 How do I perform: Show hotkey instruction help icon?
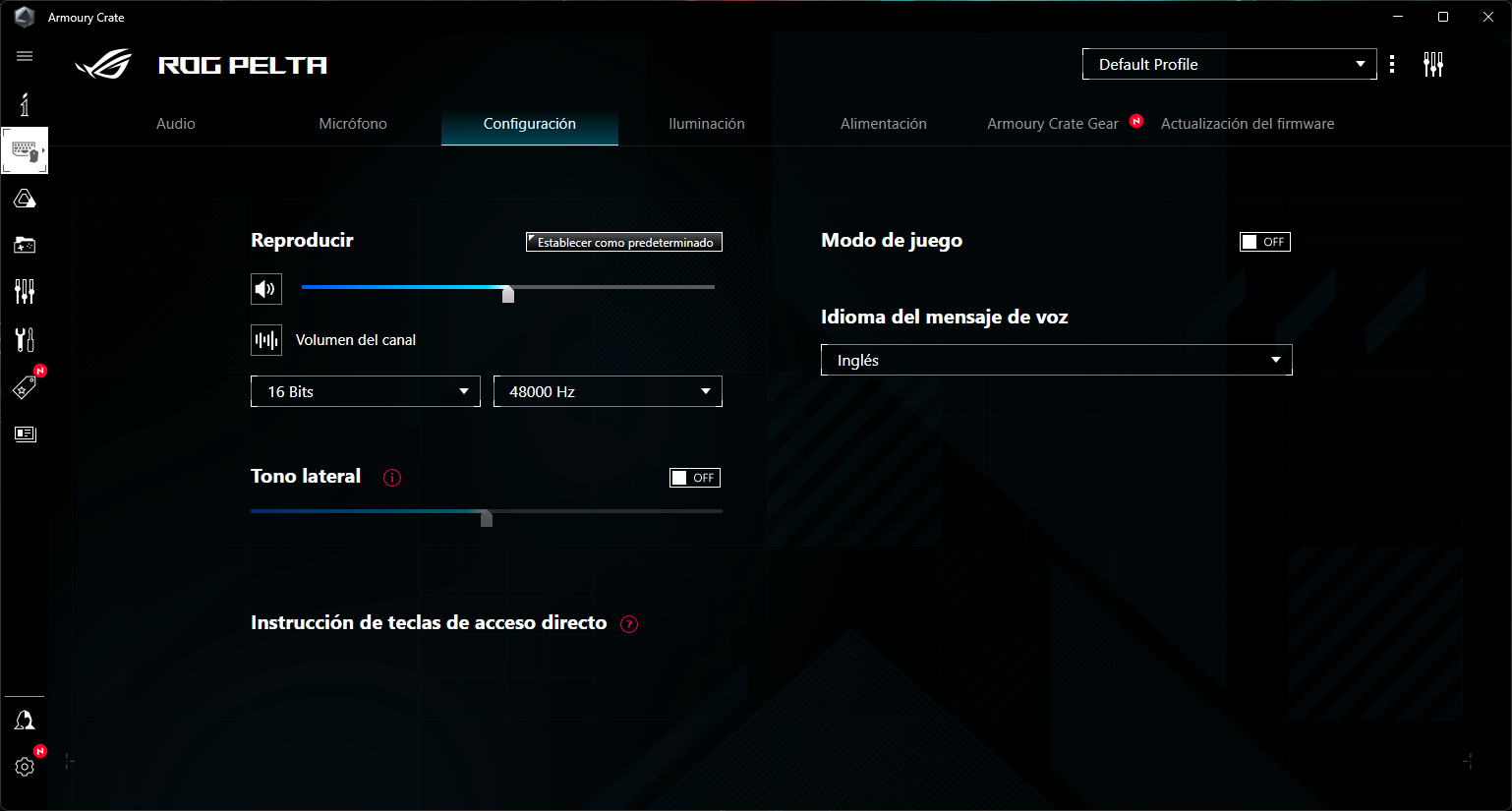(x=629, y=624)
